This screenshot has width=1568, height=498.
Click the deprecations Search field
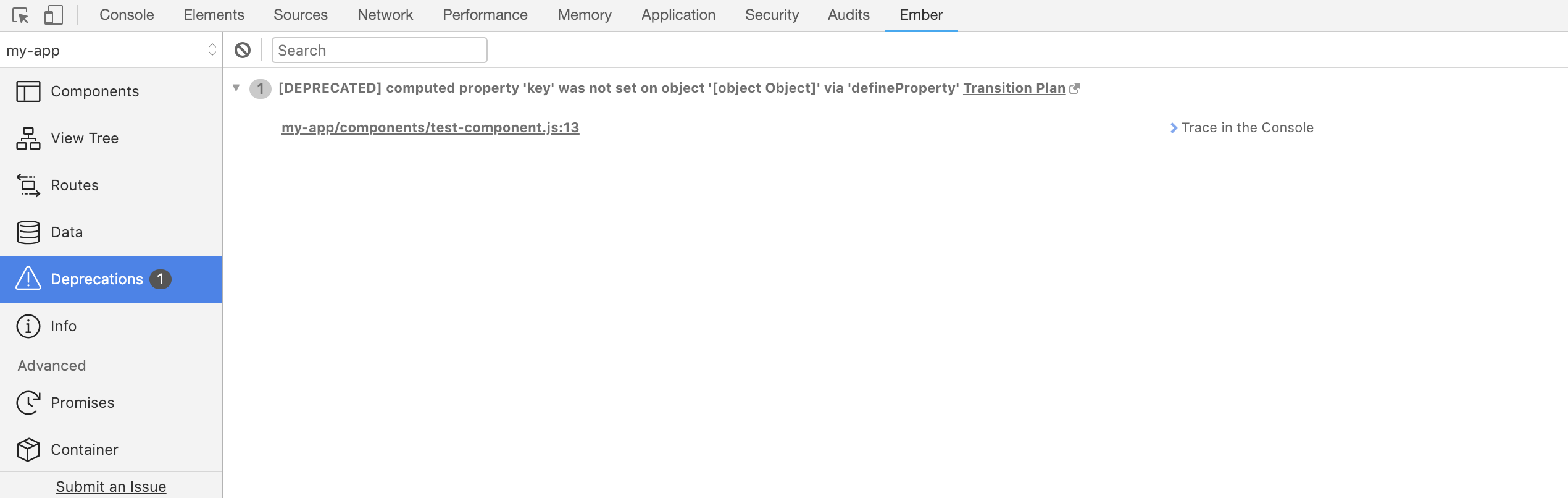pyautogui.click(x=379, y=50)
